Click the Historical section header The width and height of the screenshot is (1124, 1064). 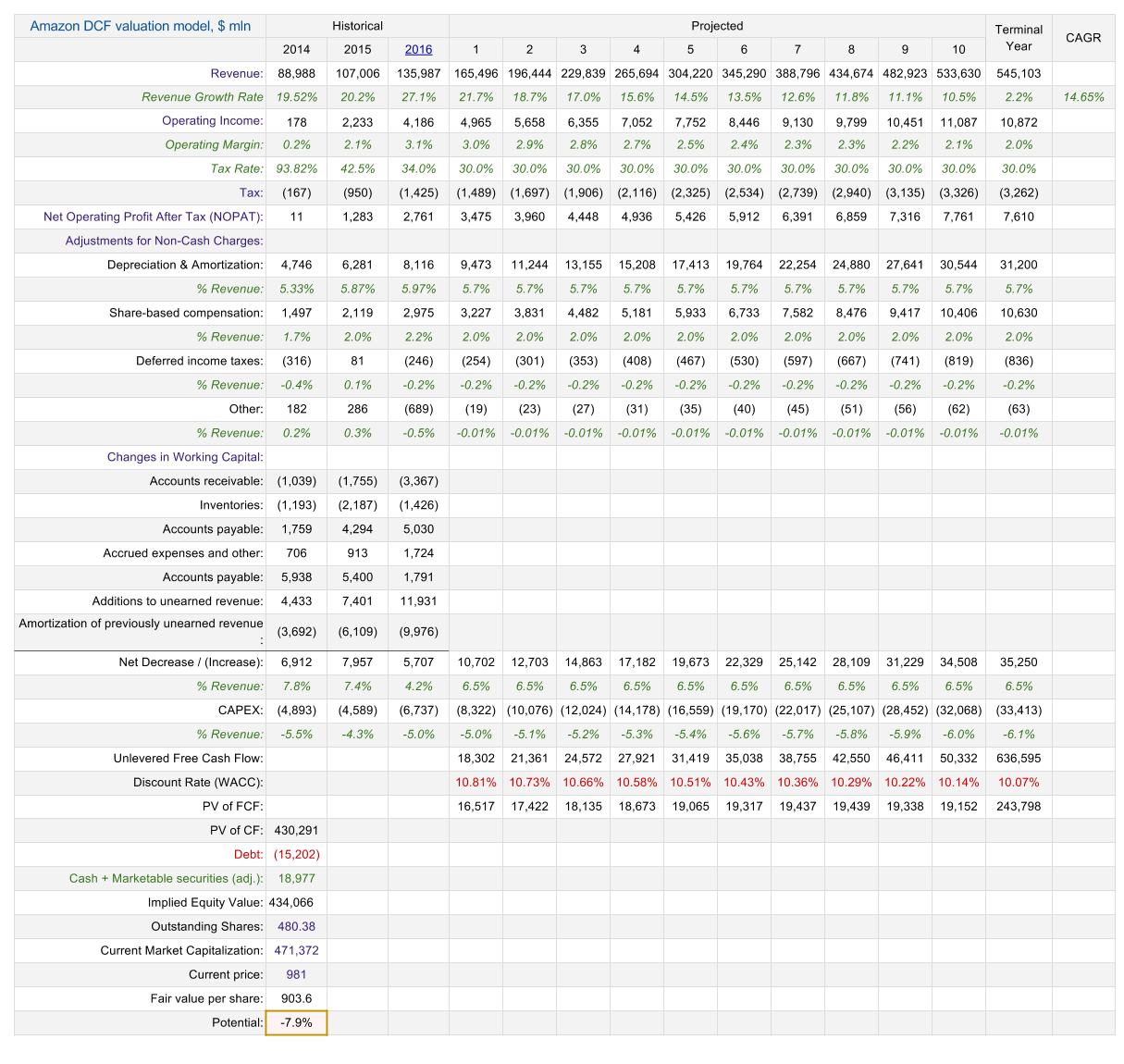[357, 26]
